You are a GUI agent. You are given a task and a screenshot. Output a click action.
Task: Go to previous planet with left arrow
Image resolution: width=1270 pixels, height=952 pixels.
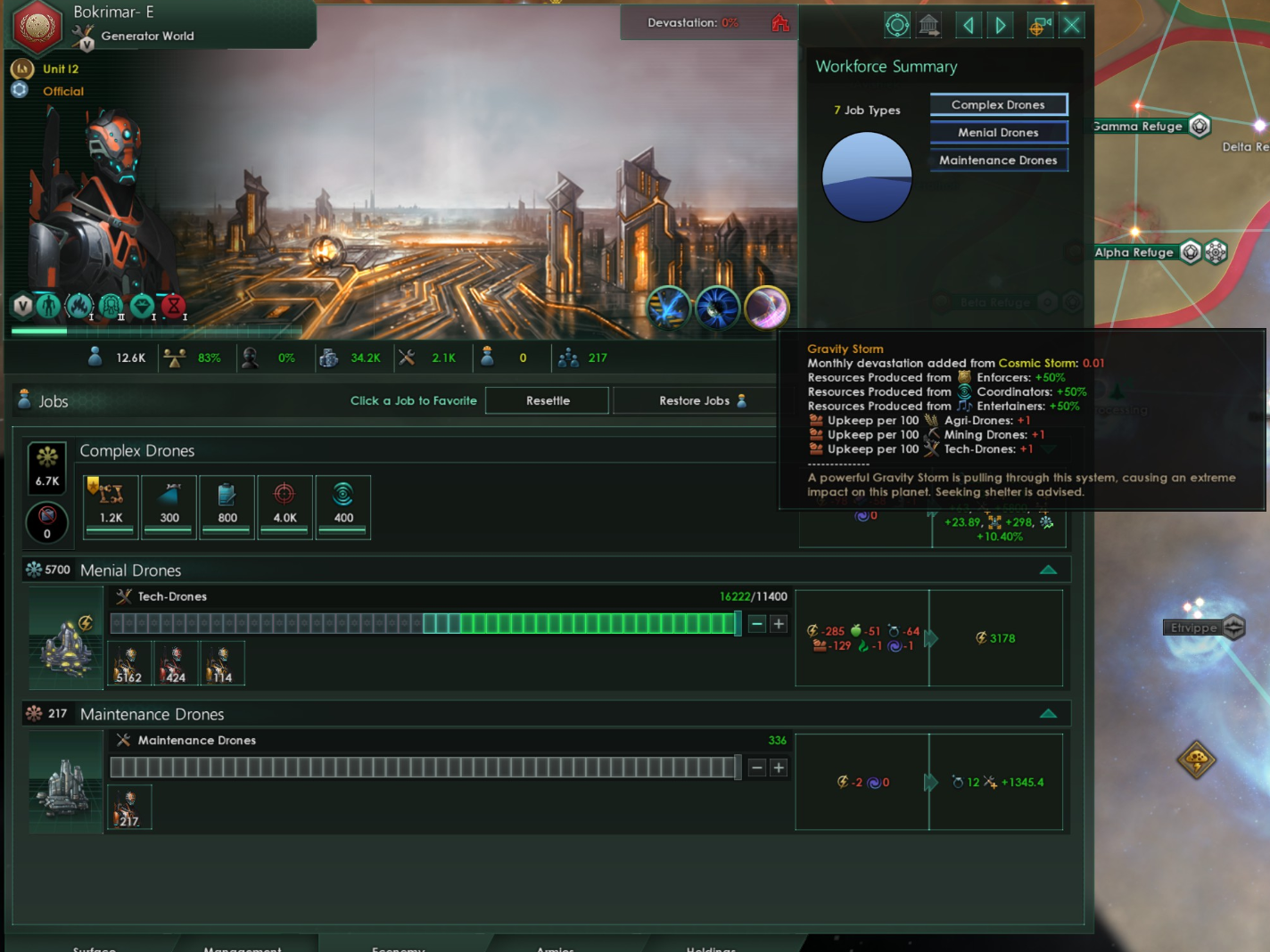tap(969, 25)
